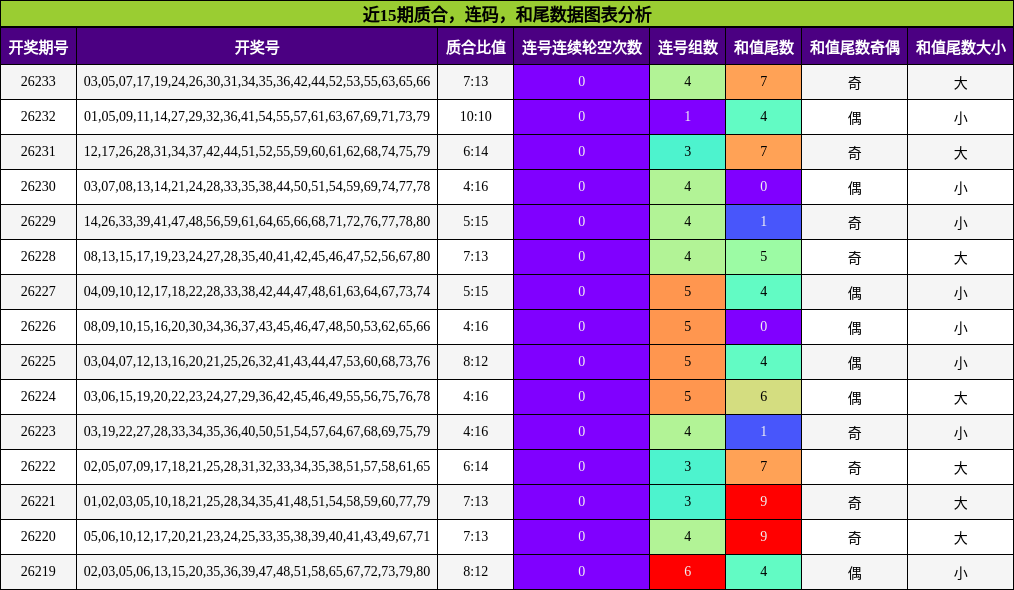The width and height of the screenshot is (1014, 590).
Task: Select period number 26228
Action: tap(38, 256)
